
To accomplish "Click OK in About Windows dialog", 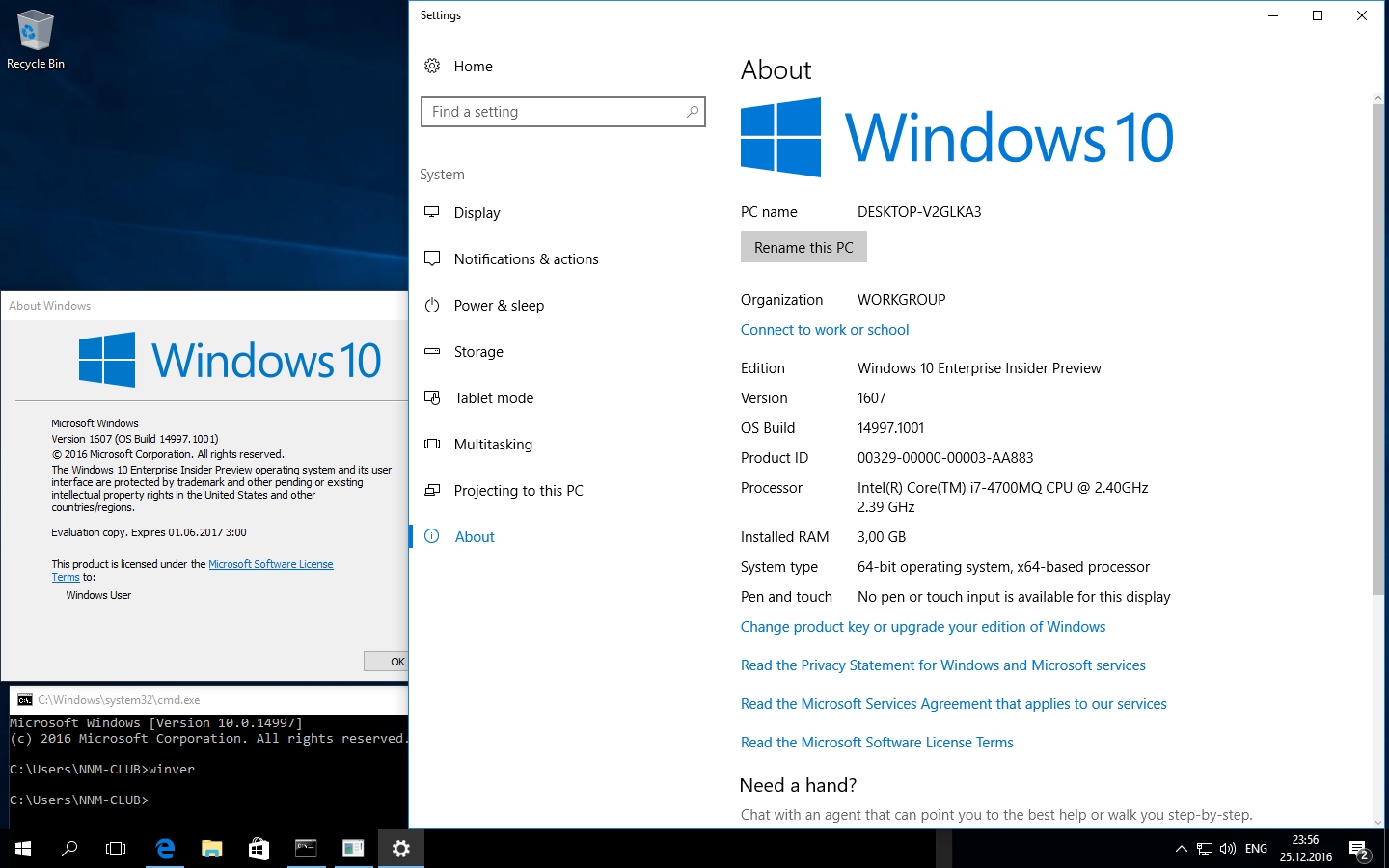I will click(386, 661).
